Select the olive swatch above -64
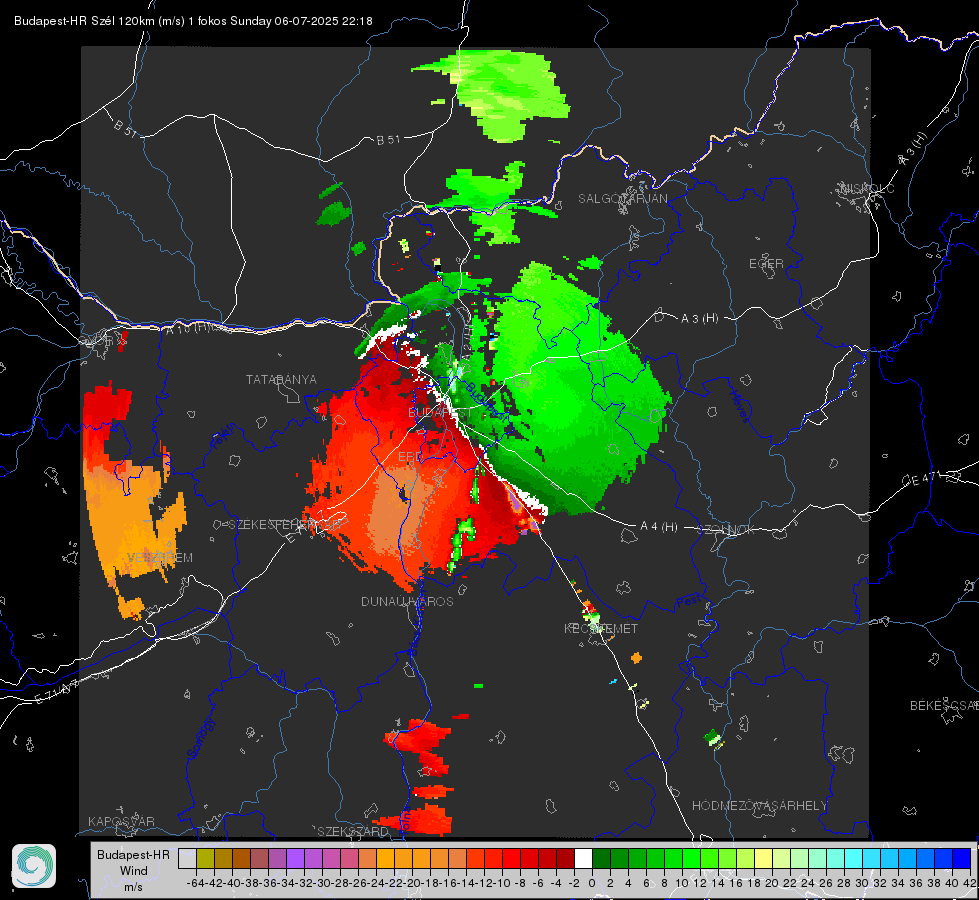979x900 pixels. pyautogui.click(x=205, y=858)
